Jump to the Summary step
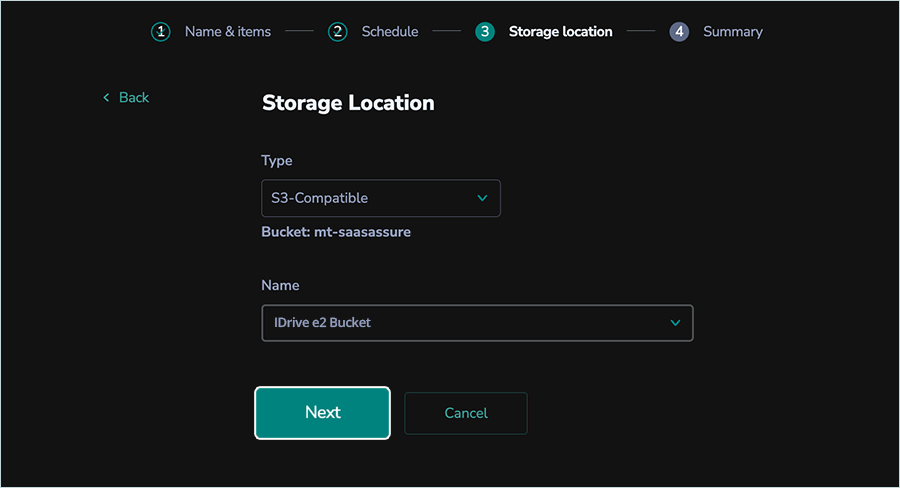This screenshot has height=488, width=900. pyautogui.click(x=732, y=32)
